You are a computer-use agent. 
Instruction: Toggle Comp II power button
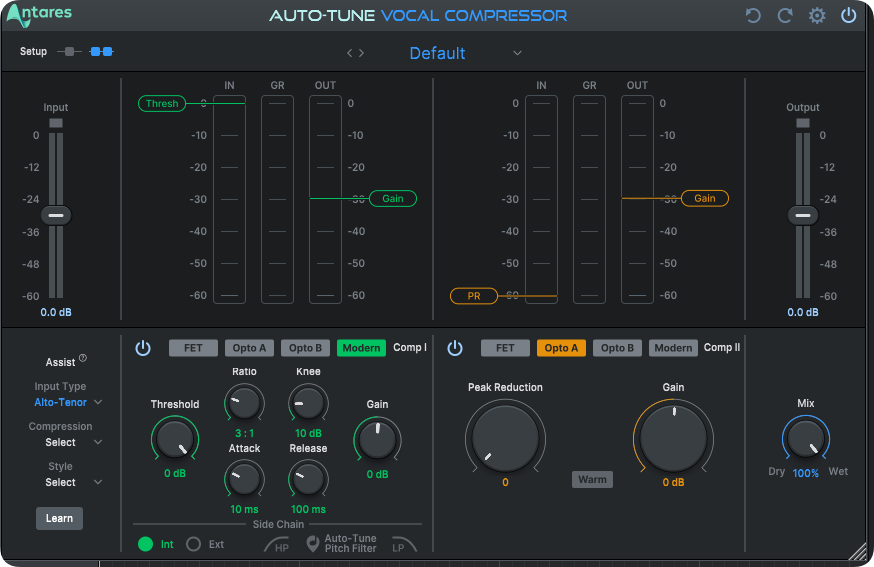pos(455,348)
